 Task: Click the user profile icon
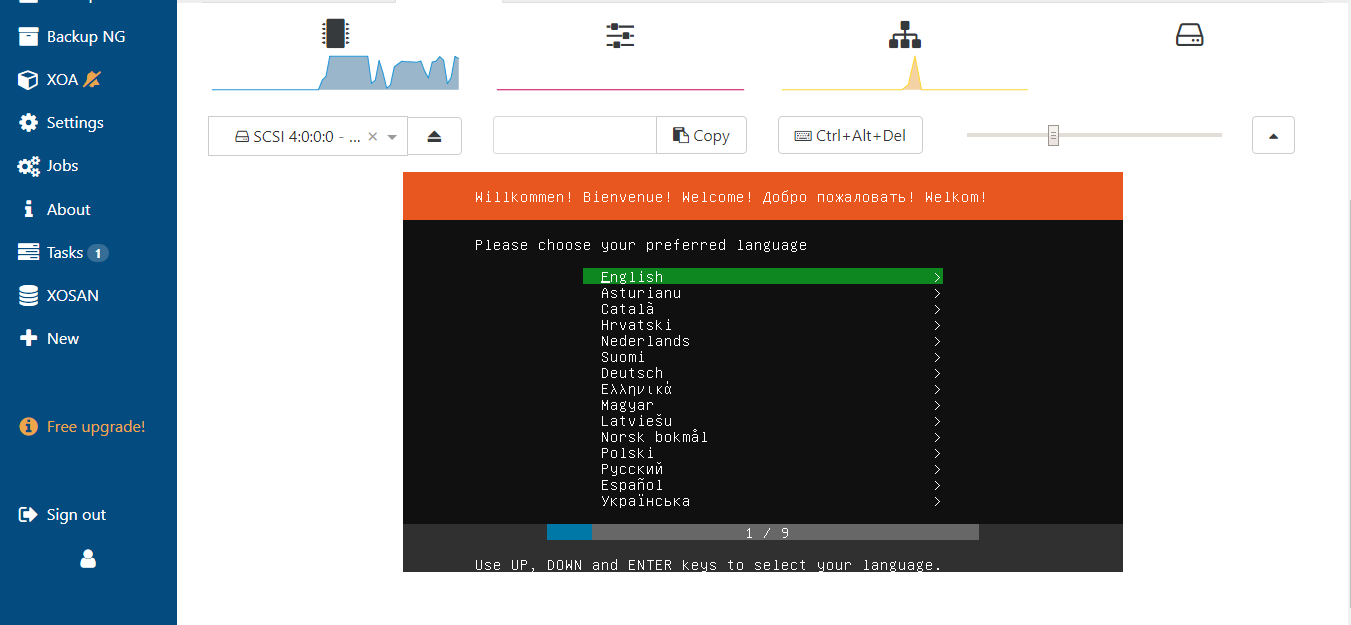coord(88,558)
